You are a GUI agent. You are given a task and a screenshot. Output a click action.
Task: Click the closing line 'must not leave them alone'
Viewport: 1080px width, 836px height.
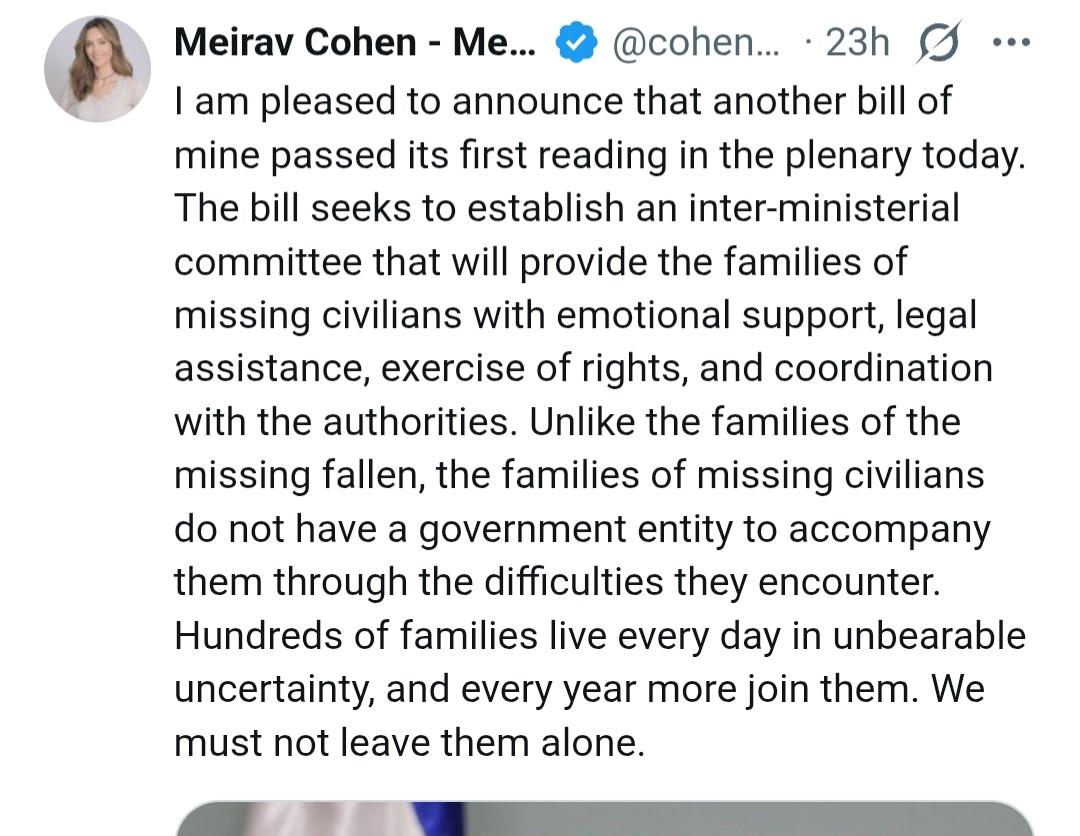point(407,743)
